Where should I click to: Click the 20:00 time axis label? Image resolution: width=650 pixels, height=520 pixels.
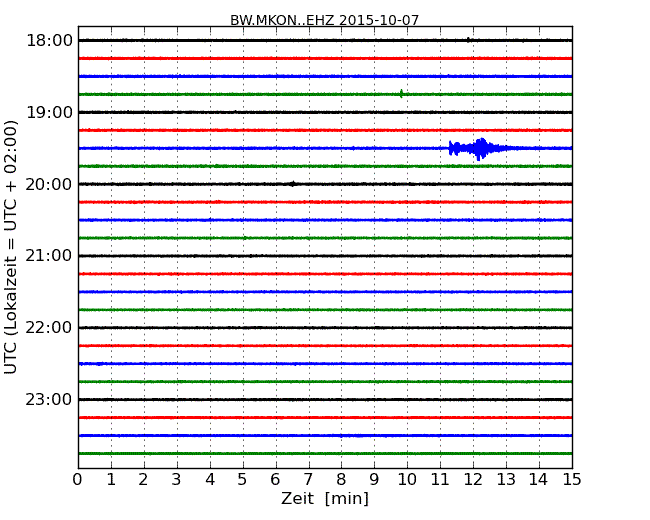(49, 184)
